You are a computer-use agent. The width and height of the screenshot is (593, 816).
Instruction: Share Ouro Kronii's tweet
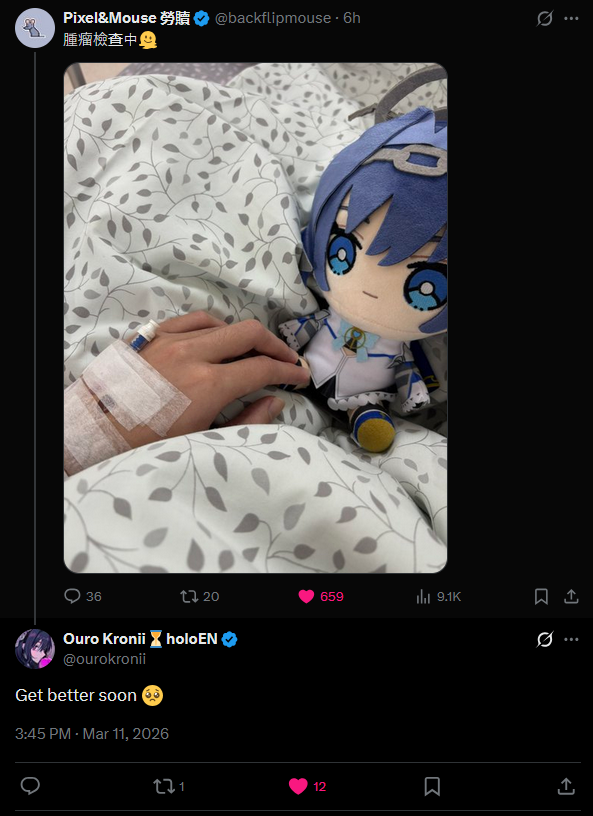coord(566,786)
